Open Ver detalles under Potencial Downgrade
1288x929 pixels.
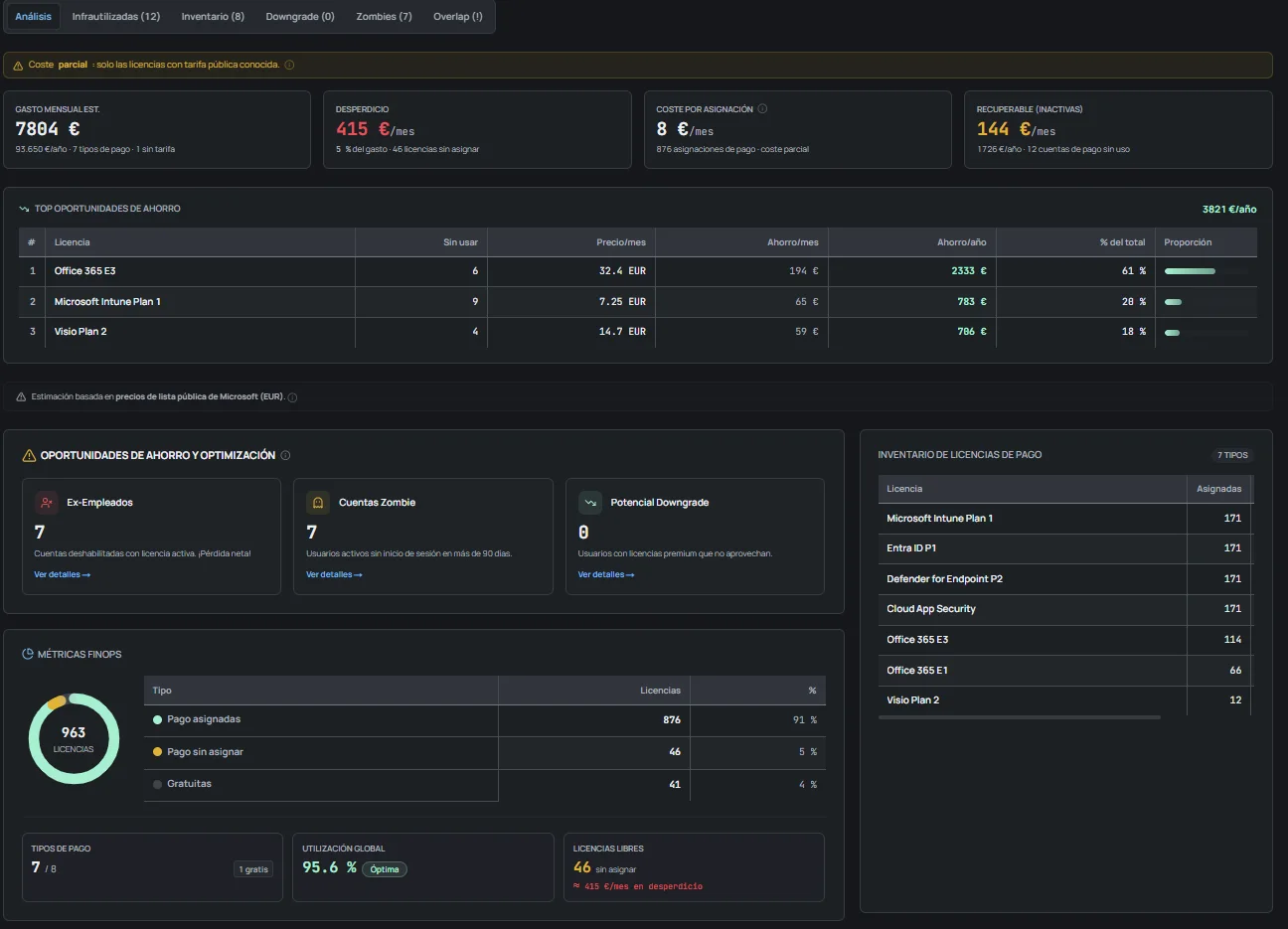[606, 574]
